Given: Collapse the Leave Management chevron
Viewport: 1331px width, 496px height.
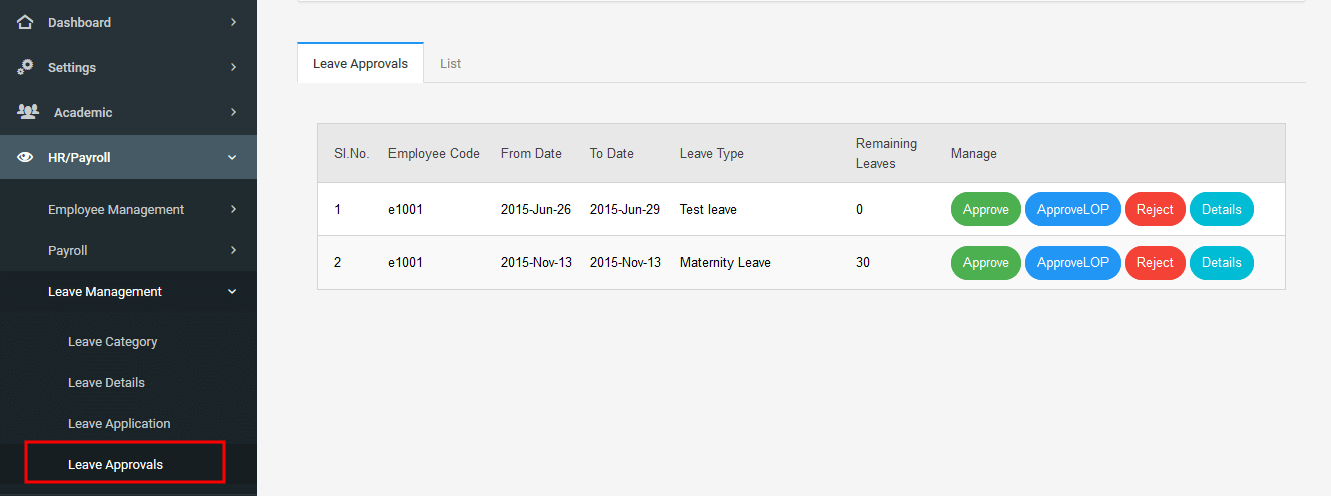Looking at the screenshot, I should coord(232,292).
